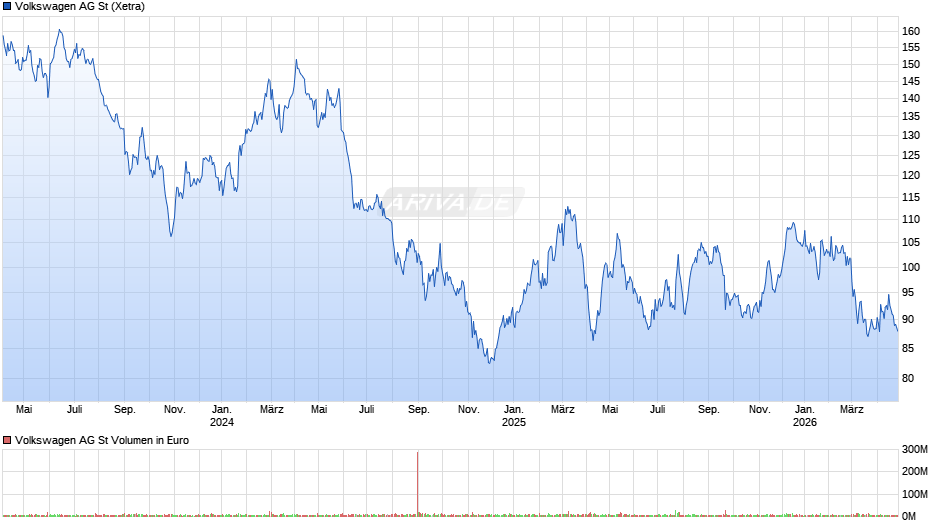Viewport: 940px width, 526px height.
Task: Click the 'Jan. 2026' time axis label
Action: coord(805,416)
